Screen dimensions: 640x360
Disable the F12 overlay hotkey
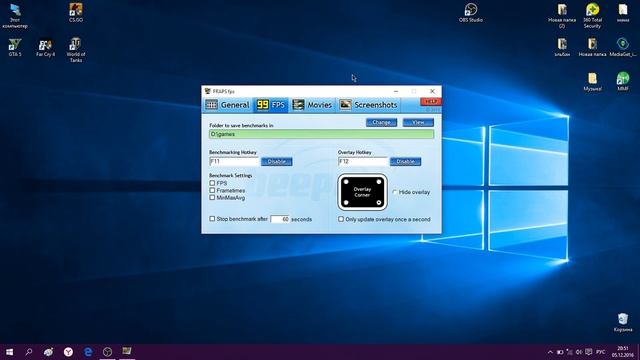click(x=405, y=162)
